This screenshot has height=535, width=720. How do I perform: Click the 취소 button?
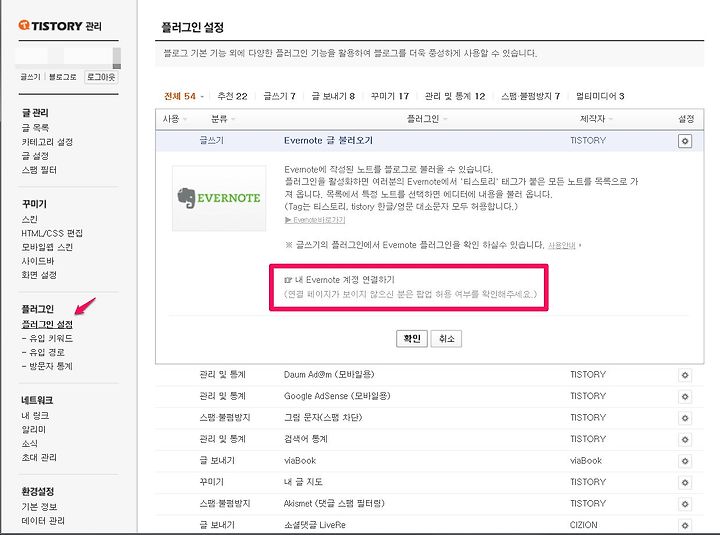446,339
